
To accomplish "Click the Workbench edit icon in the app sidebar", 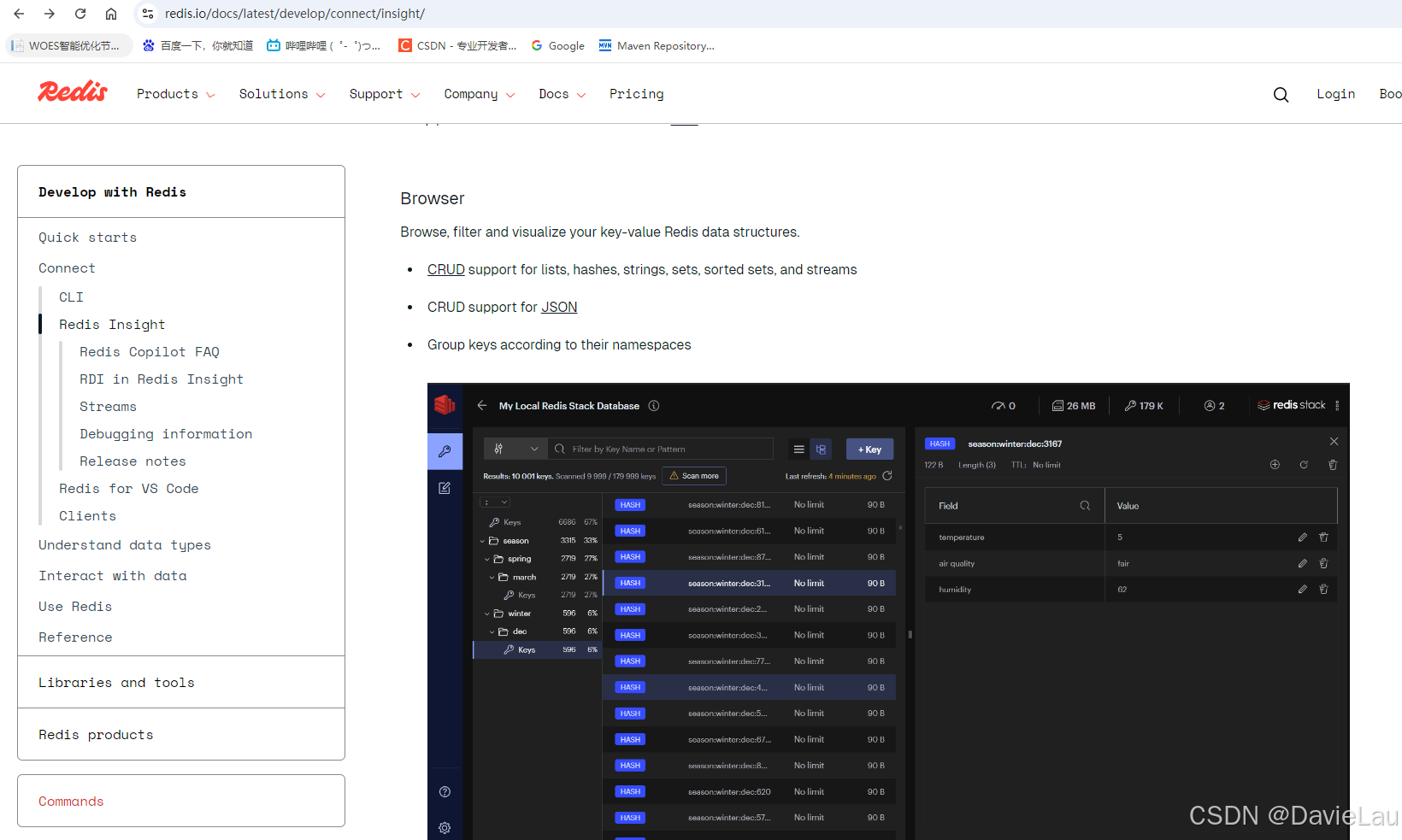I will [445, 488].
